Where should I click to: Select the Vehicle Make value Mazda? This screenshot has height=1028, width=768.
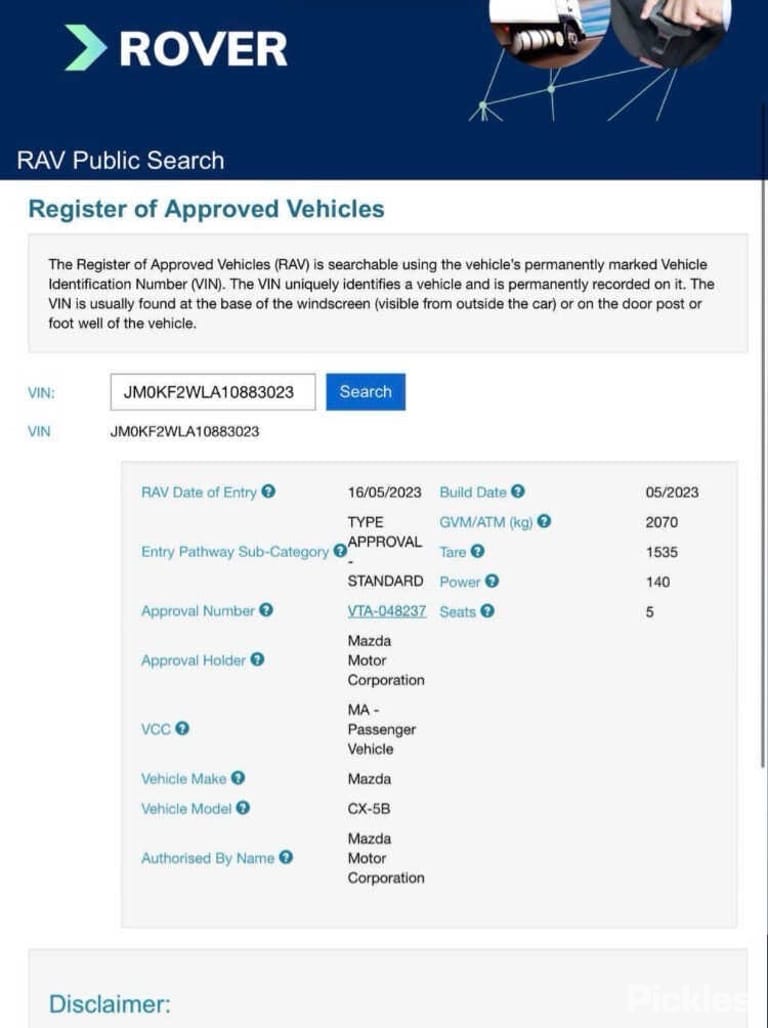click(x=369, y=779)
